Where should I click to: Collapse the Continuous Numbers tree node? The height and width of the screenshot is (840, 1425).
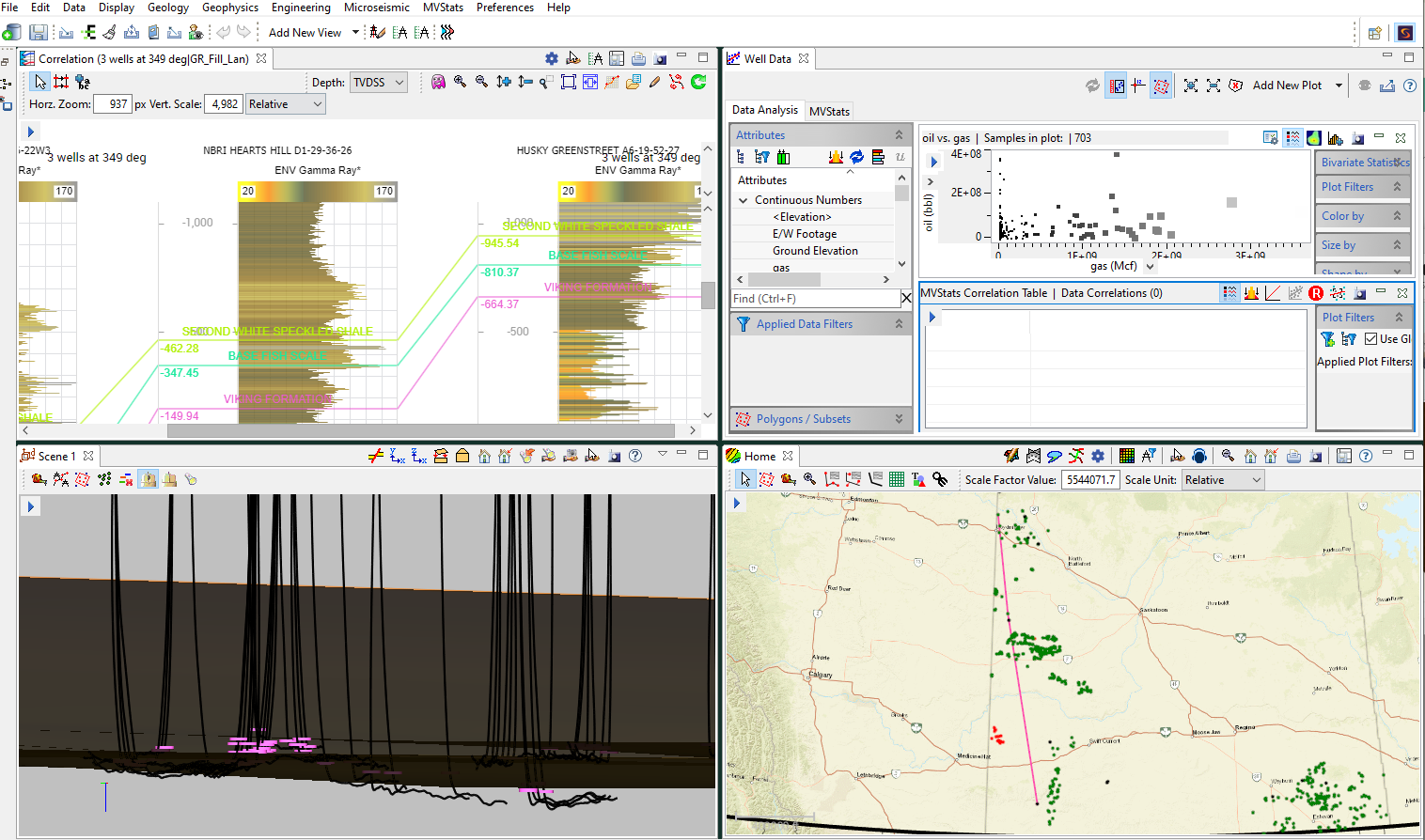[x=744, y=200]
